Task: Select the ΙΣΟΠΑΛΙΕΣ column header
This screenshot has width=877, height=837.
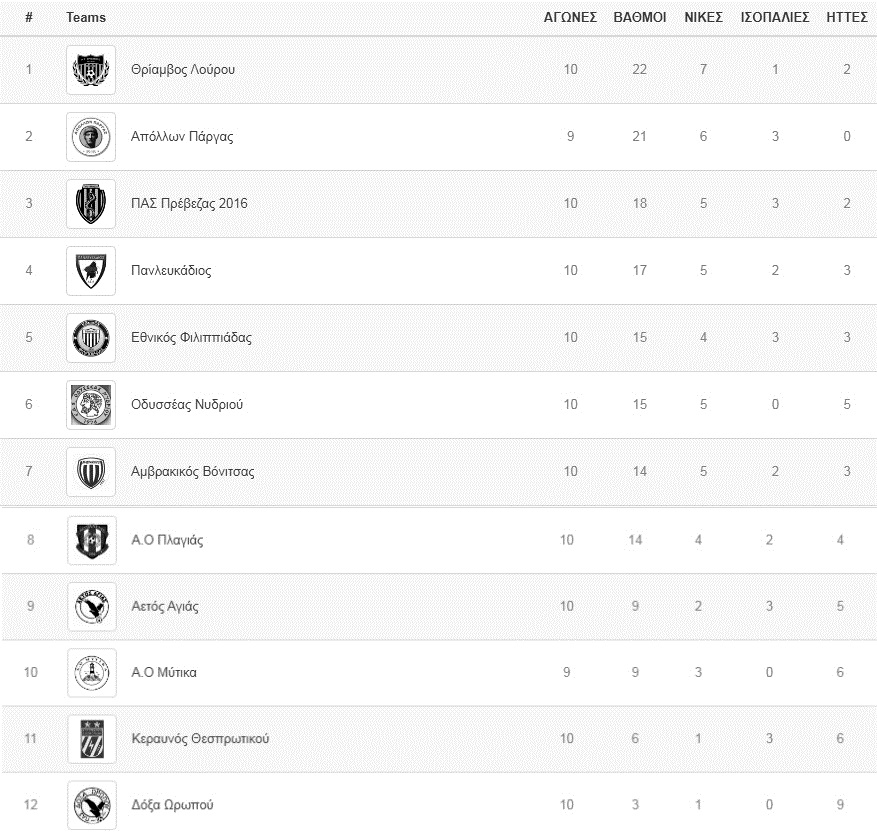Action: click(775, 17)
